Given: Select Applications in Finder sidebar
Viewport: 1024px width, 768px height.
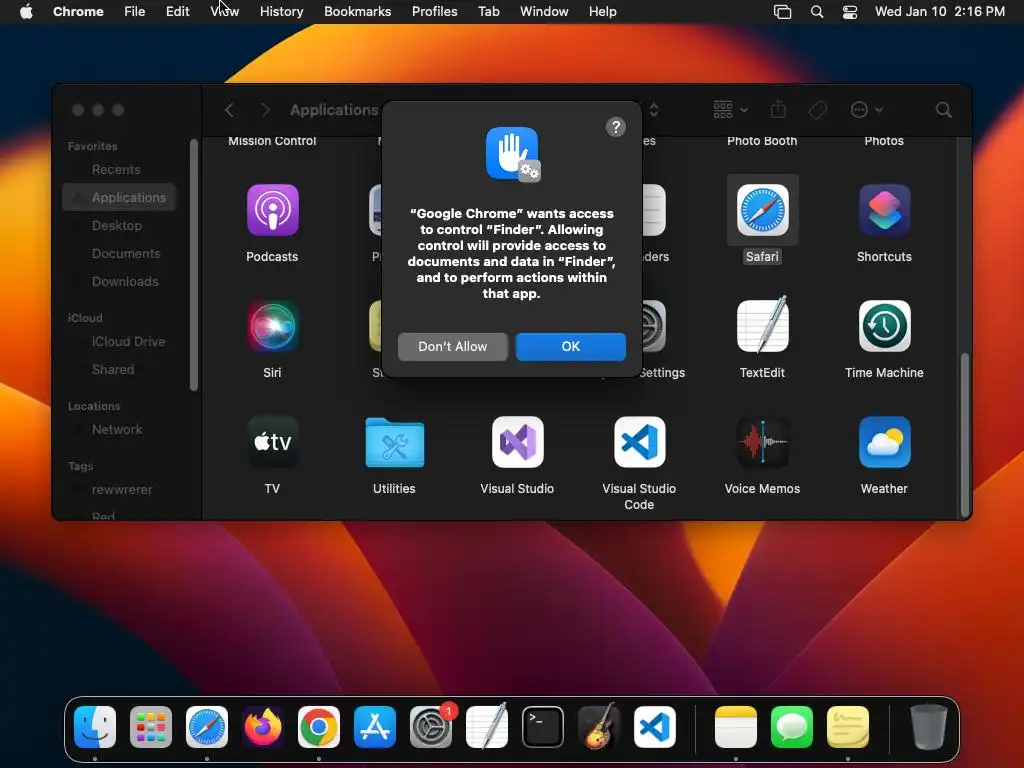Looking at the screenshot, I should point(120,197).
